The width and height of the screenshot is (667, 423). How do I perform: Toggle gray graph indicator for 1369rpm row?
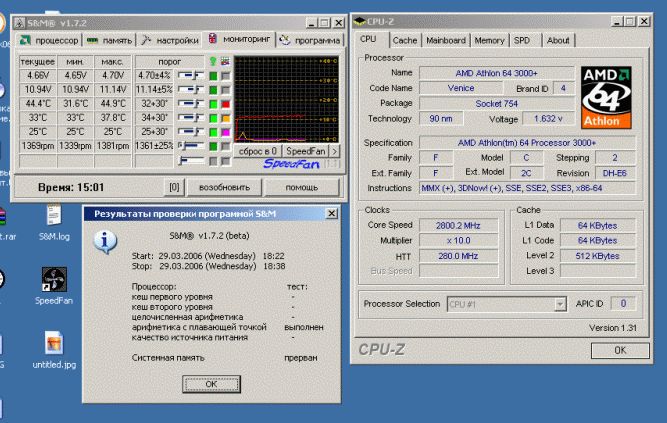pos(225,146)
